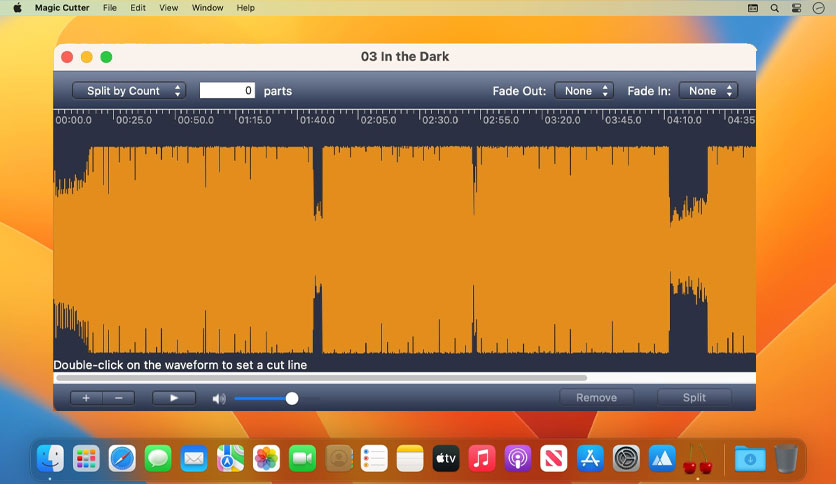Launch Safari from the Dock
The width and height of the screenshot is (836, 484).
tap(122, 458)
